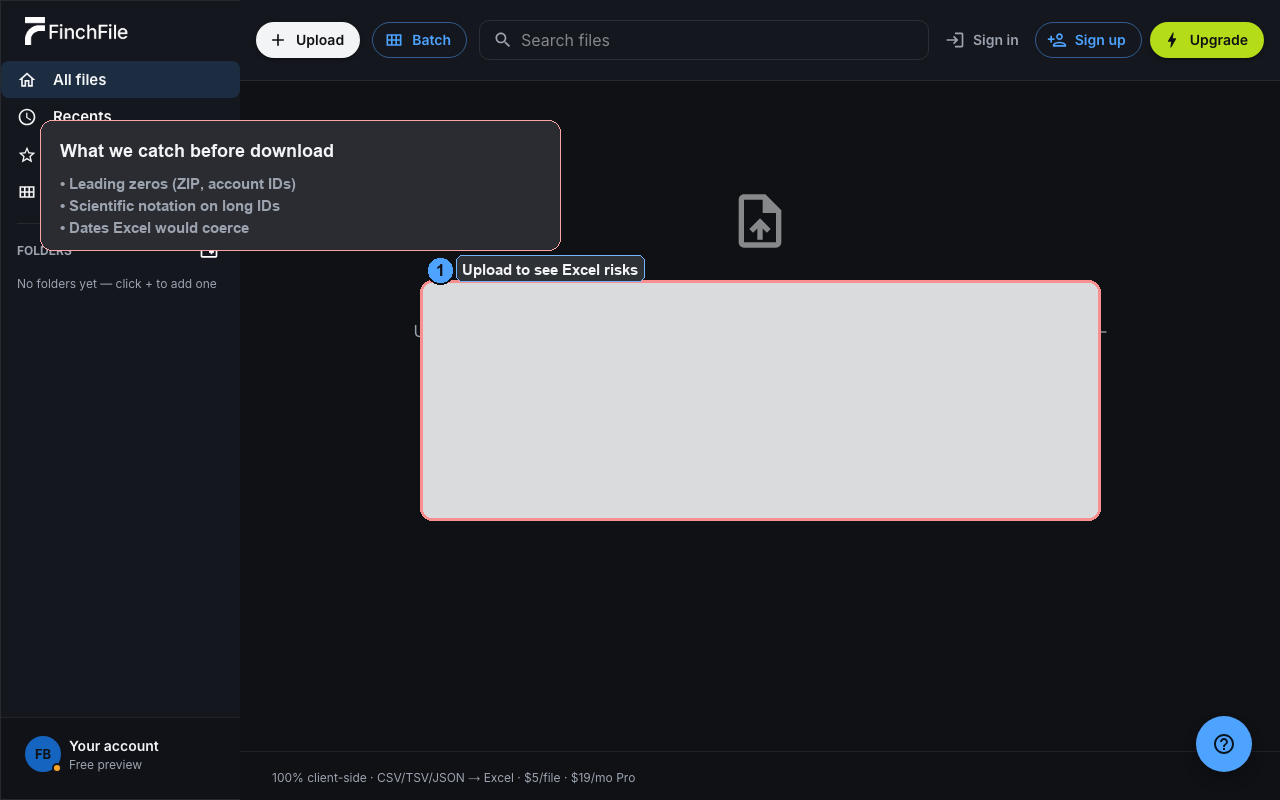Select 'Scientific notation on long IDs' line
Viewport: 1280px width, 800px height.
click(x=170, y=206)
